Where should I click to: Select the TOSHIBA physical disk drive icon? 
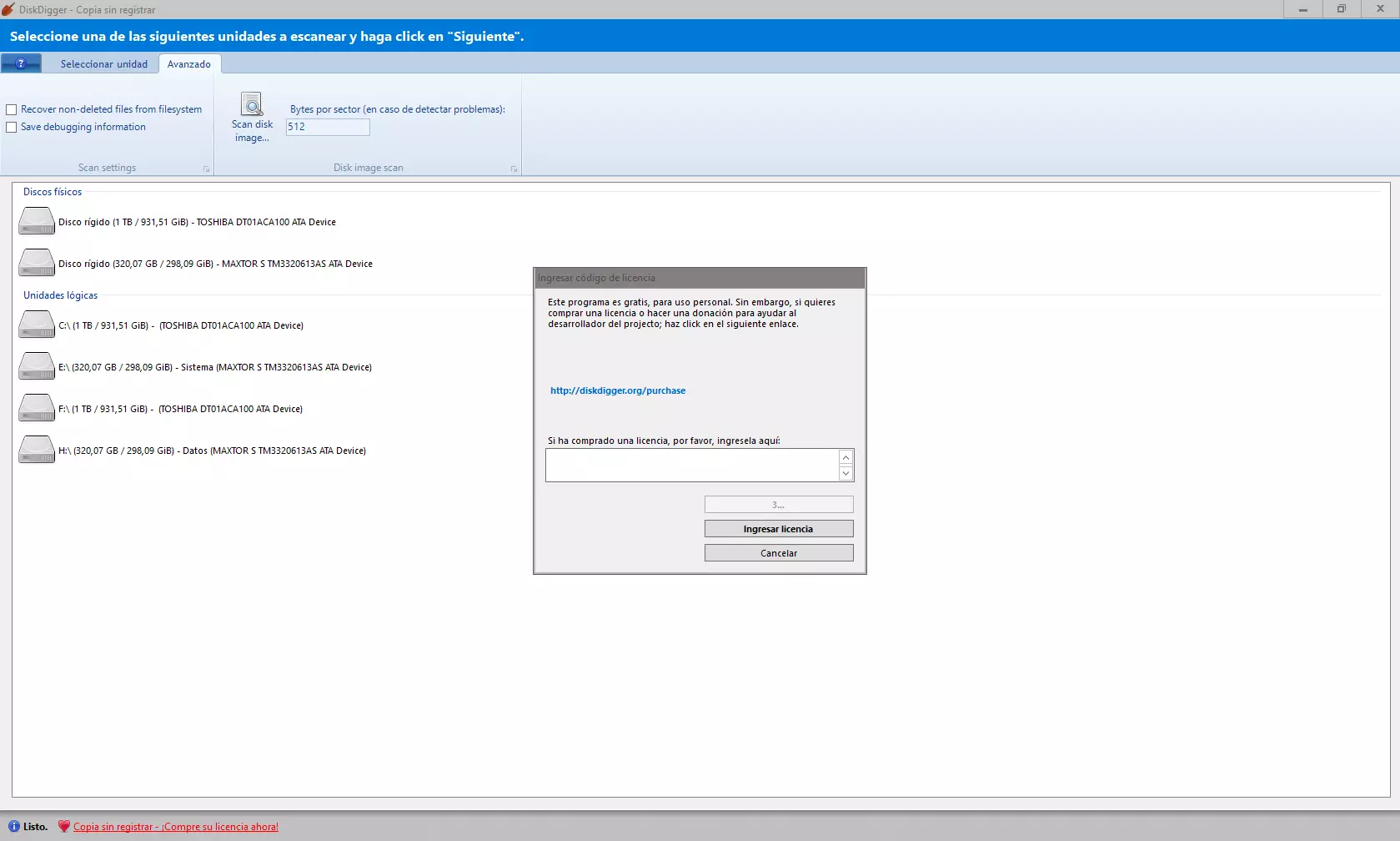[37, 221]
